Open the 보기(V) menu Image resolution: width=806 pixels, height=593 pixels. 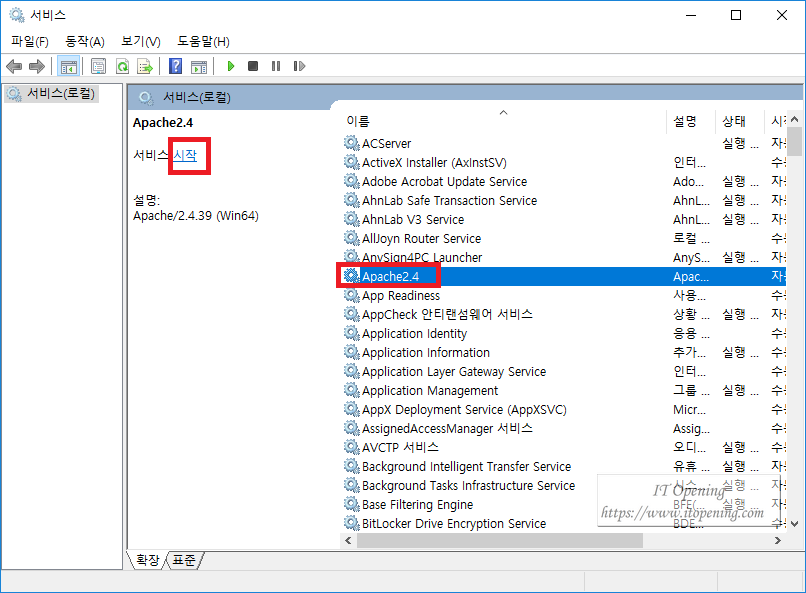click(x=140, y=41)
